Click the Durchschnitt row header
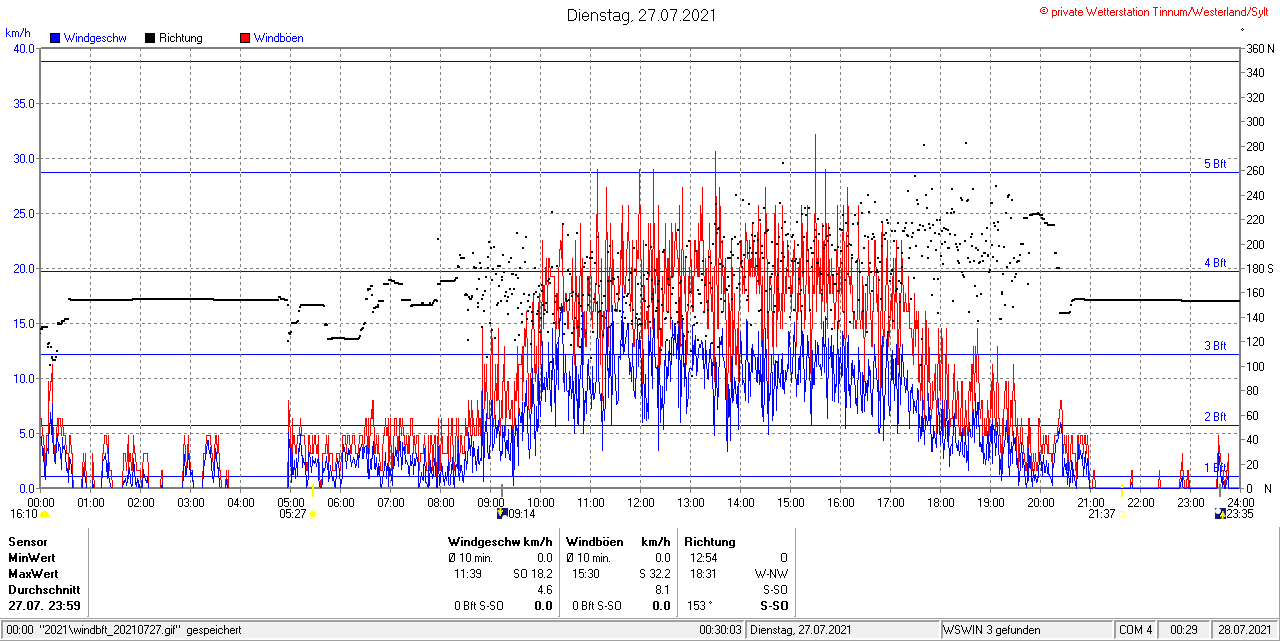Image resolution: width=1280 pixels, height=641 pixels. 44,590
